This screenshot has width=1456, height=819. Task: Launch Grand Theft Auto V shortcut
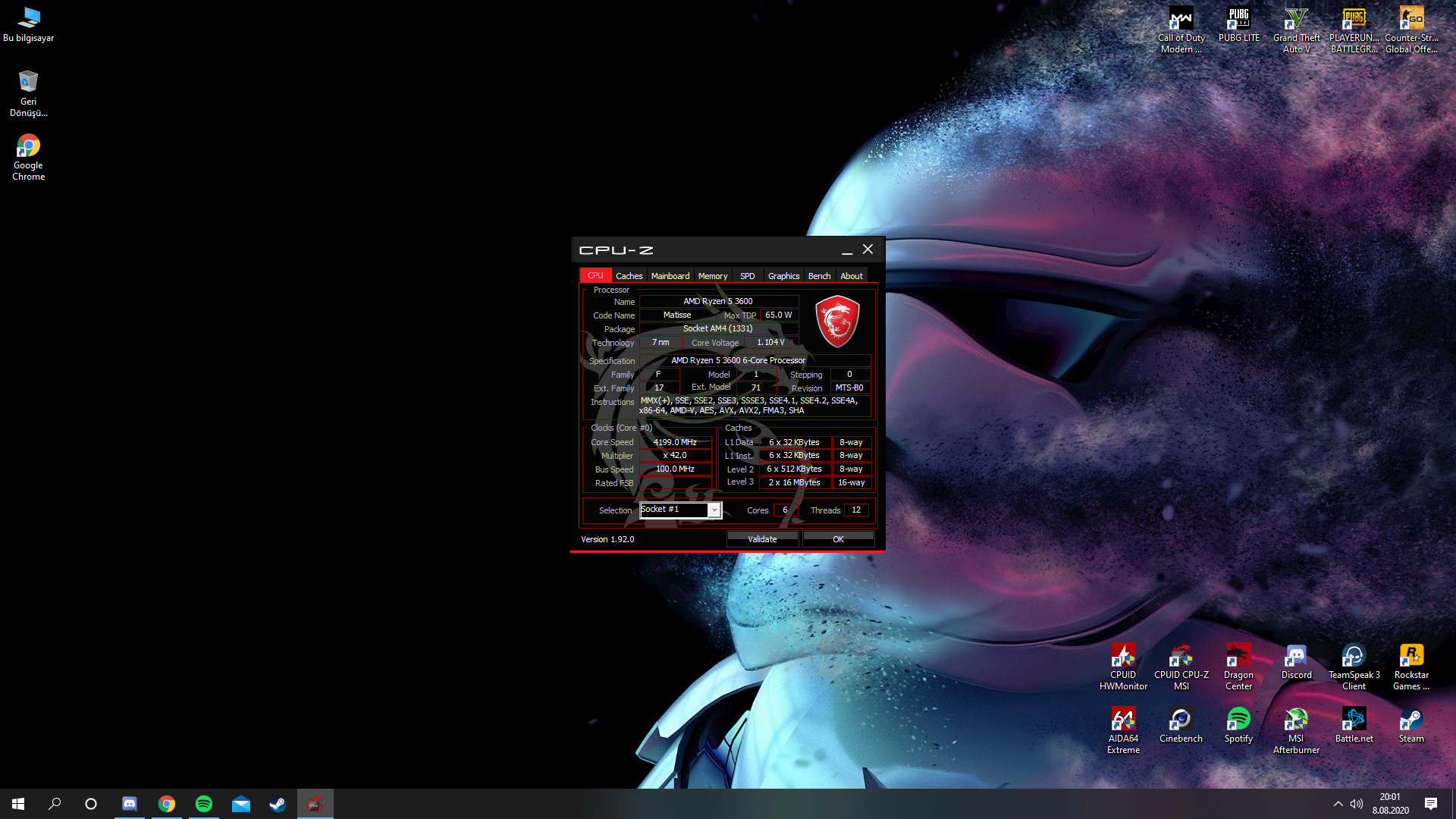click(x=1296, y=30)
